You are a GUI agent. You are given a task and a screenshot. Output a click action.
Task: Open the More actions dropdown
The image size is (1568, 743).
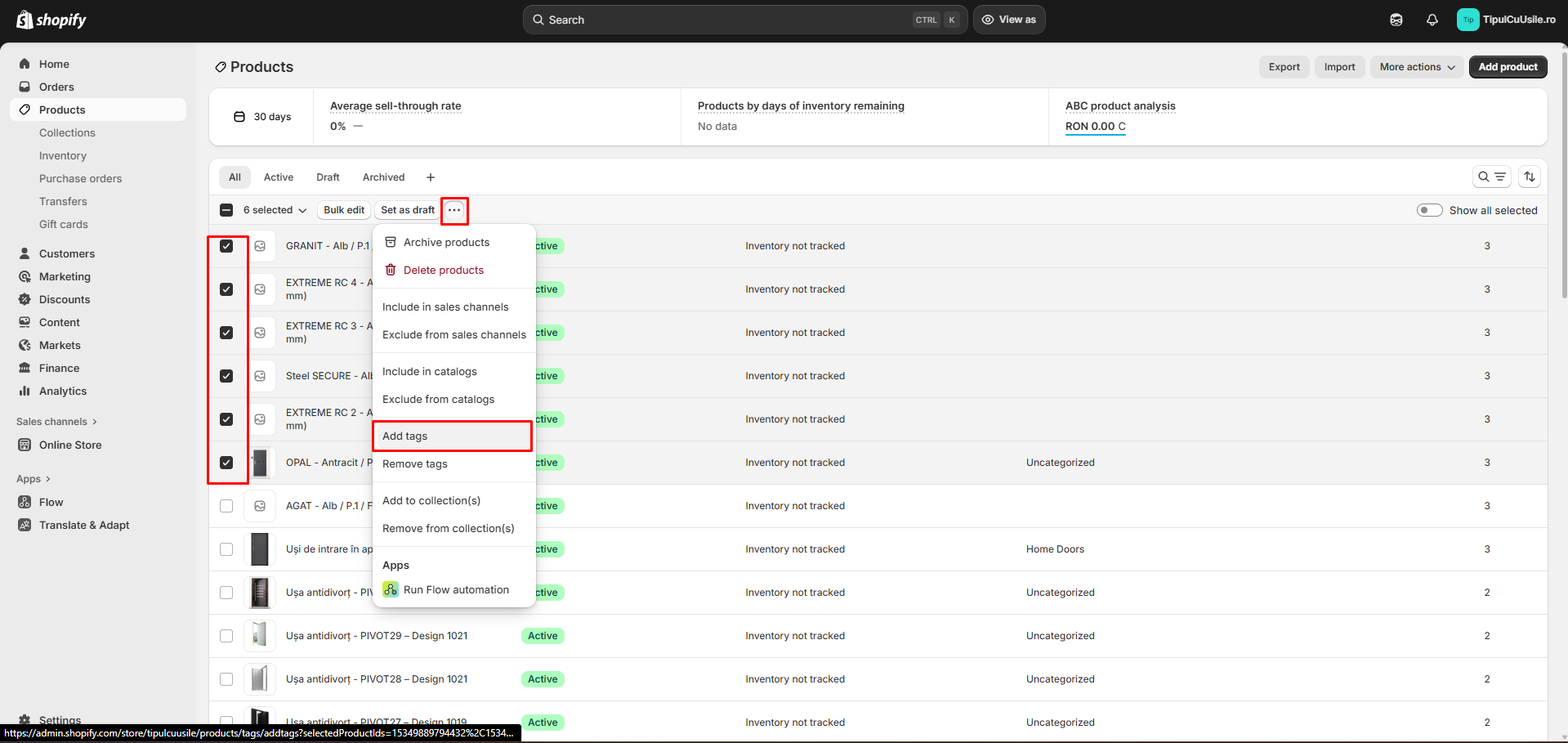click(x=1417, y=67)
